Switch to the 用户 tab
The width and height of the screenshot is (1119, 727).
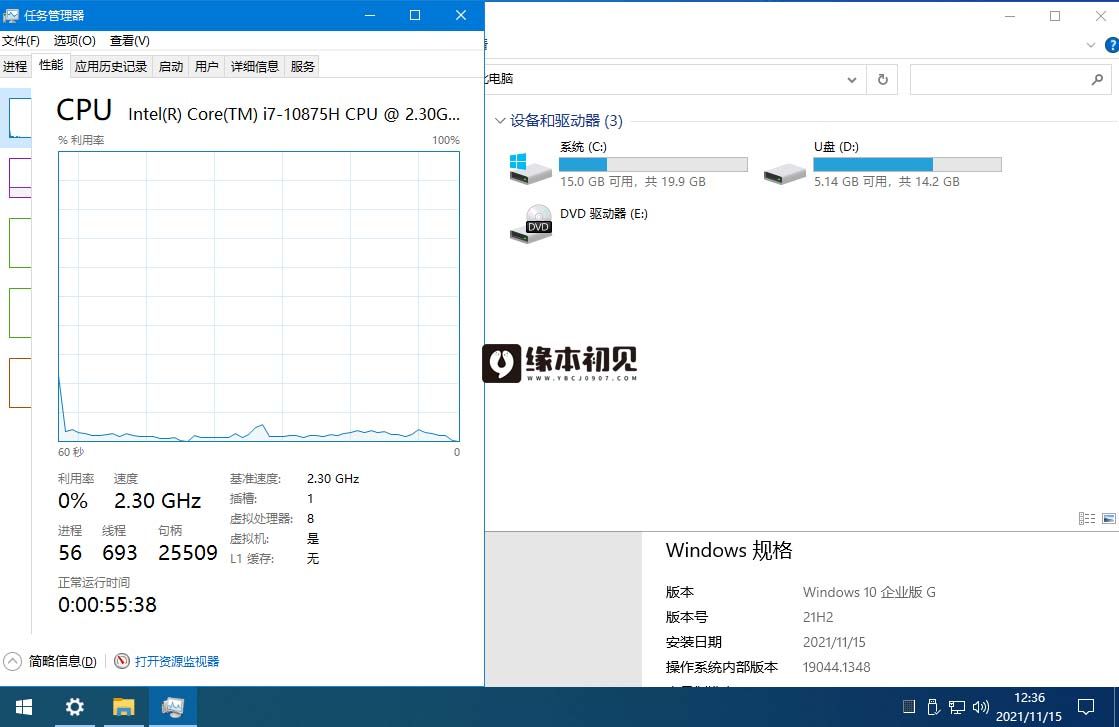(x=206, y=66)
